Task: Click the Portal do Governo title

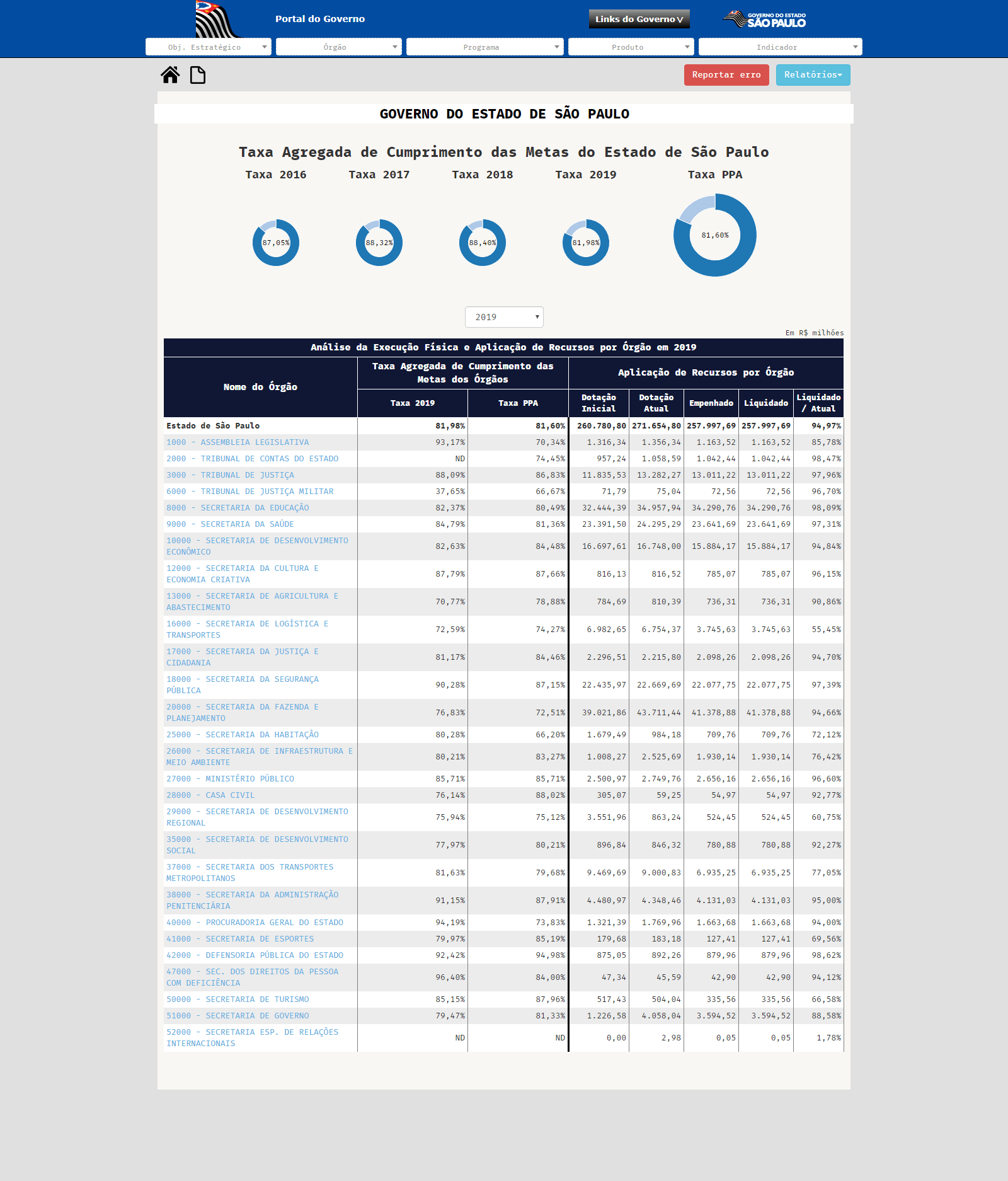Action: pyautogui.click(x=320, y=19)
